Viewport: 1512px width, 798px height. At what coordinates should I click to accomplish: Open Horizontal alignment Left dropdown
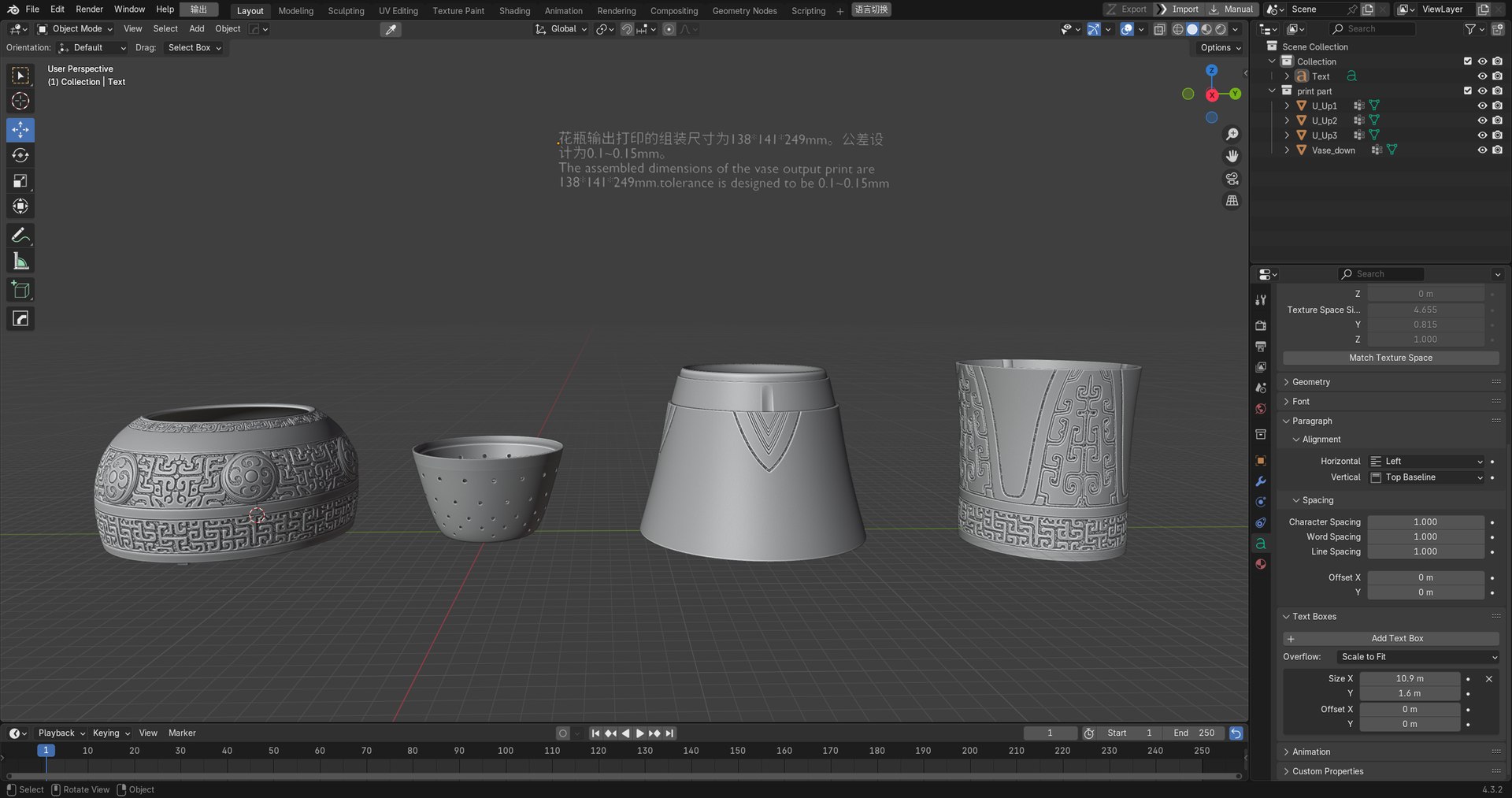(1426, 462)
